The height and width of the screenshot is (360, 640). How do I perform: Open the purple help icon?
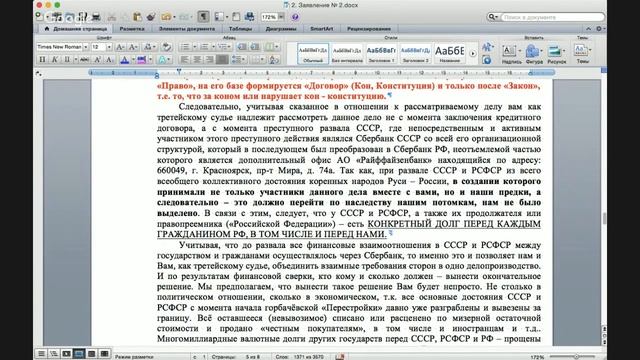pos(295,17)
